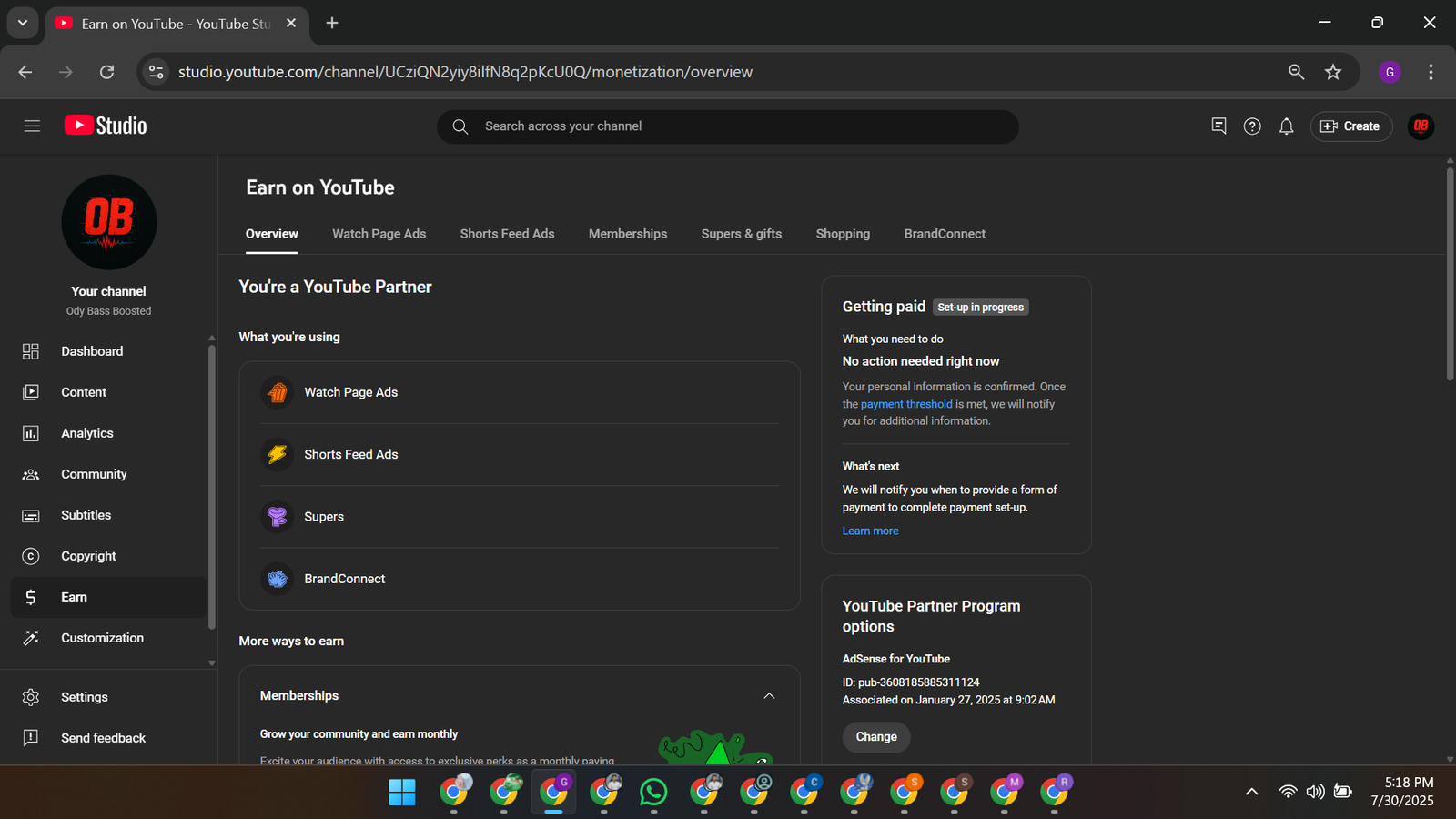Viewport: 1456px width, 819px height.
Task: Switch to the Supers & gifts tab
Action: [x=742, y=234]
